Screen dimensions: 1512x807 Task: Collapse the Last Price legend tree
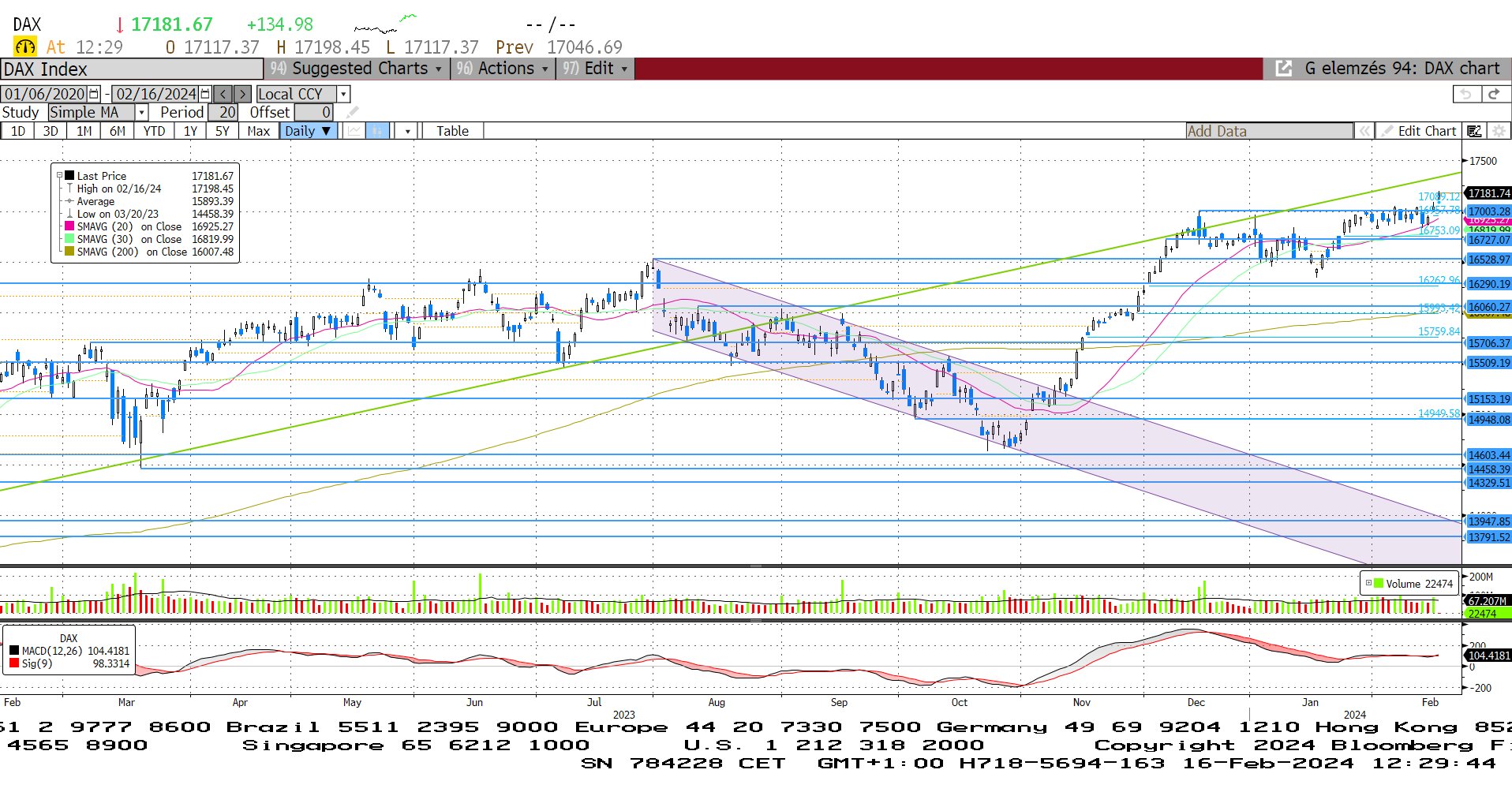(x=59, y=176)
